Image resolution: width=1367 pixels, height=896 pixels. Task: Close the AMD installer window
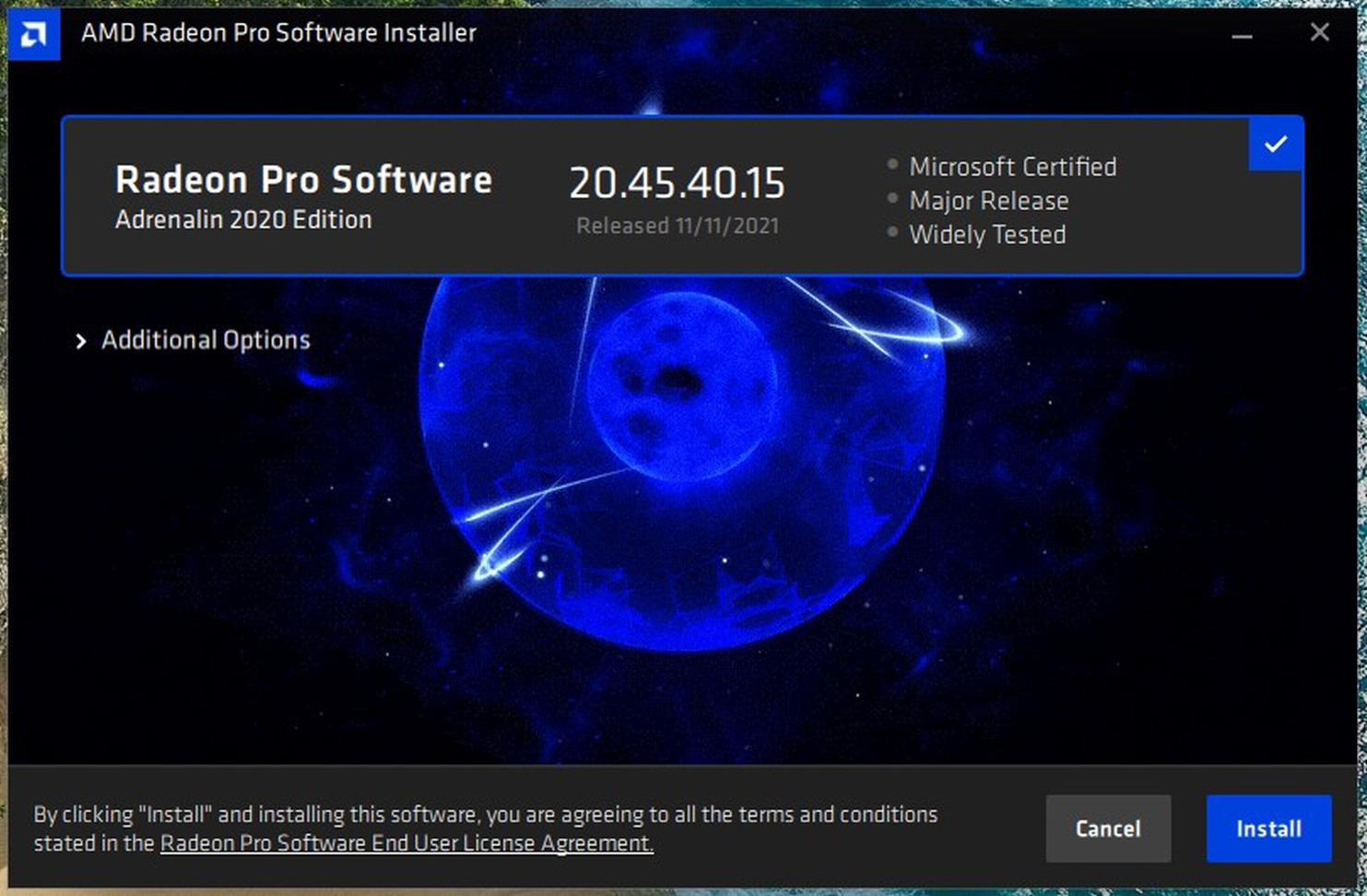pos(1320,32)
